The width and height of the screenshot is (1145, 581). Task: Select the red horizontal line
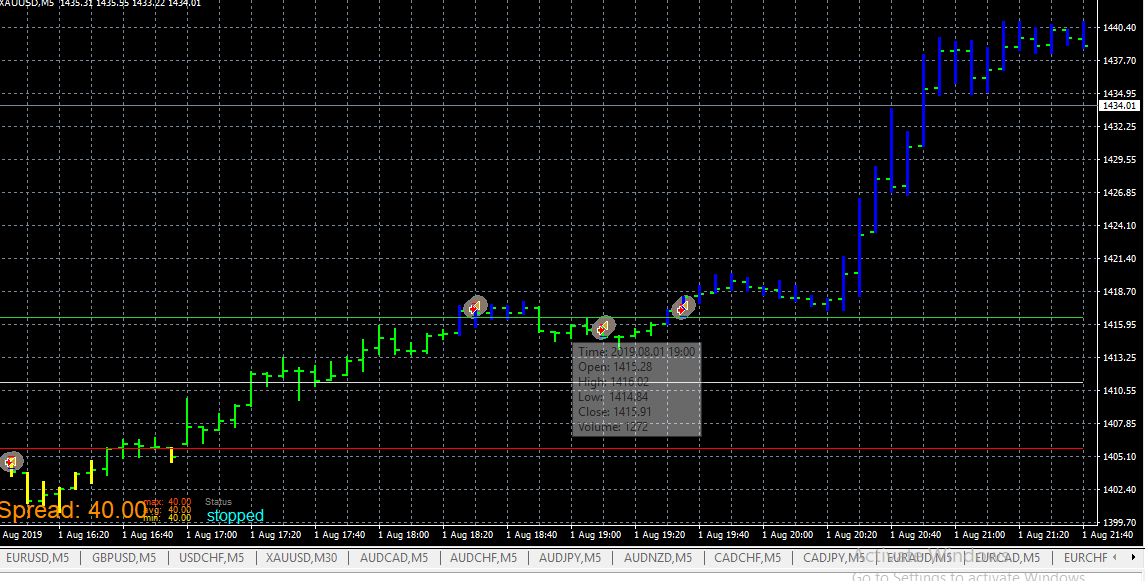point(542,449)
